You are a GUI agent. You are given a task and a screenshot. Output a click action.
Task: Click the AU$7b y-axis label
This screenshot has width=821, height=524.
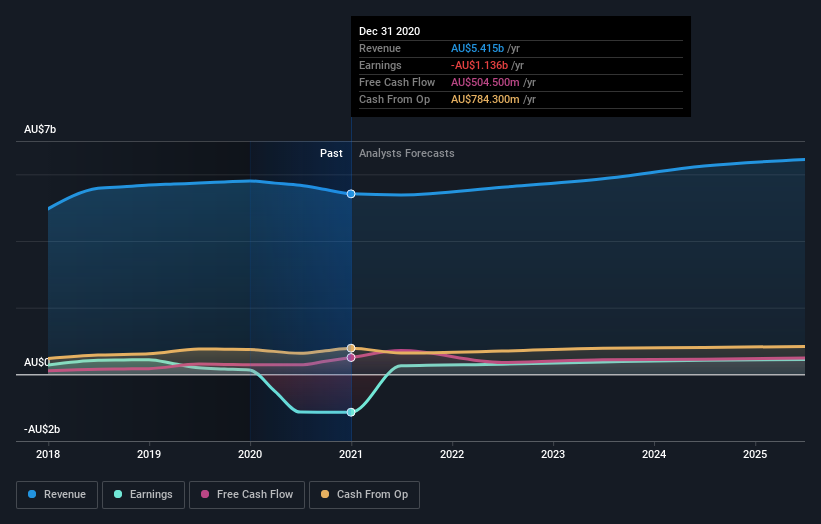click(40, 129)
